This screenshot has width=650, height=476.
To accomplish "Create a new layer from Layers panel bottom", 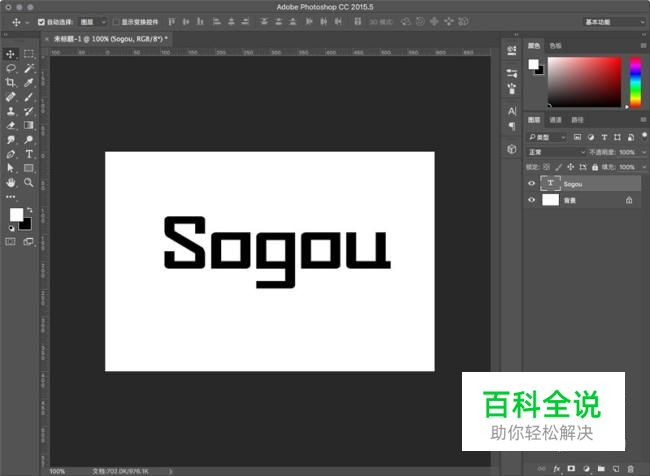I will click(616, 469).
